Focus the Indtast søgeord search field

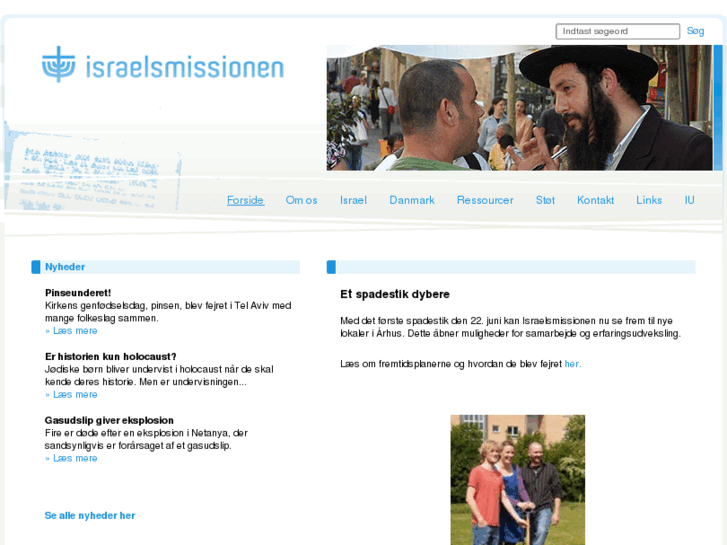[618, 32]
